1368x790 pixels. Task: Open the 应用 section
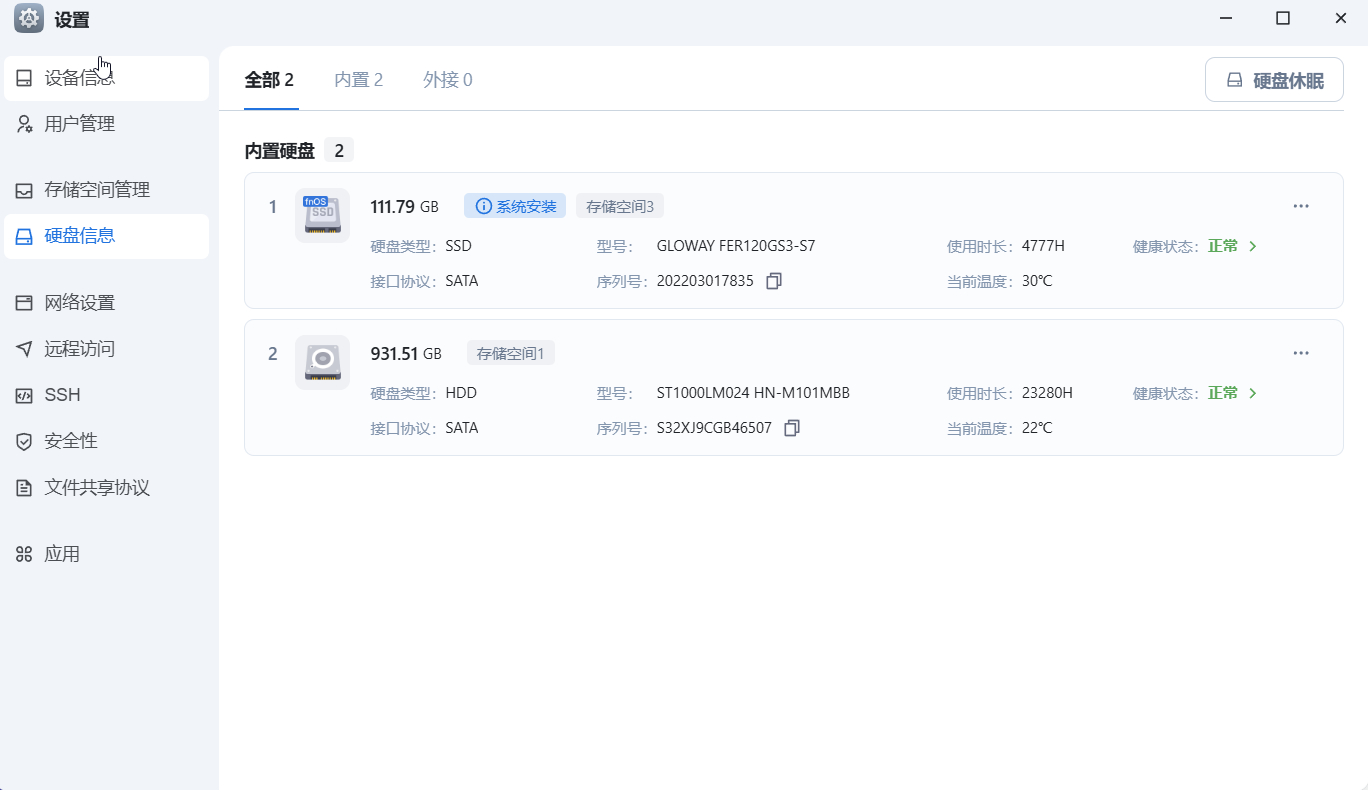106,554
